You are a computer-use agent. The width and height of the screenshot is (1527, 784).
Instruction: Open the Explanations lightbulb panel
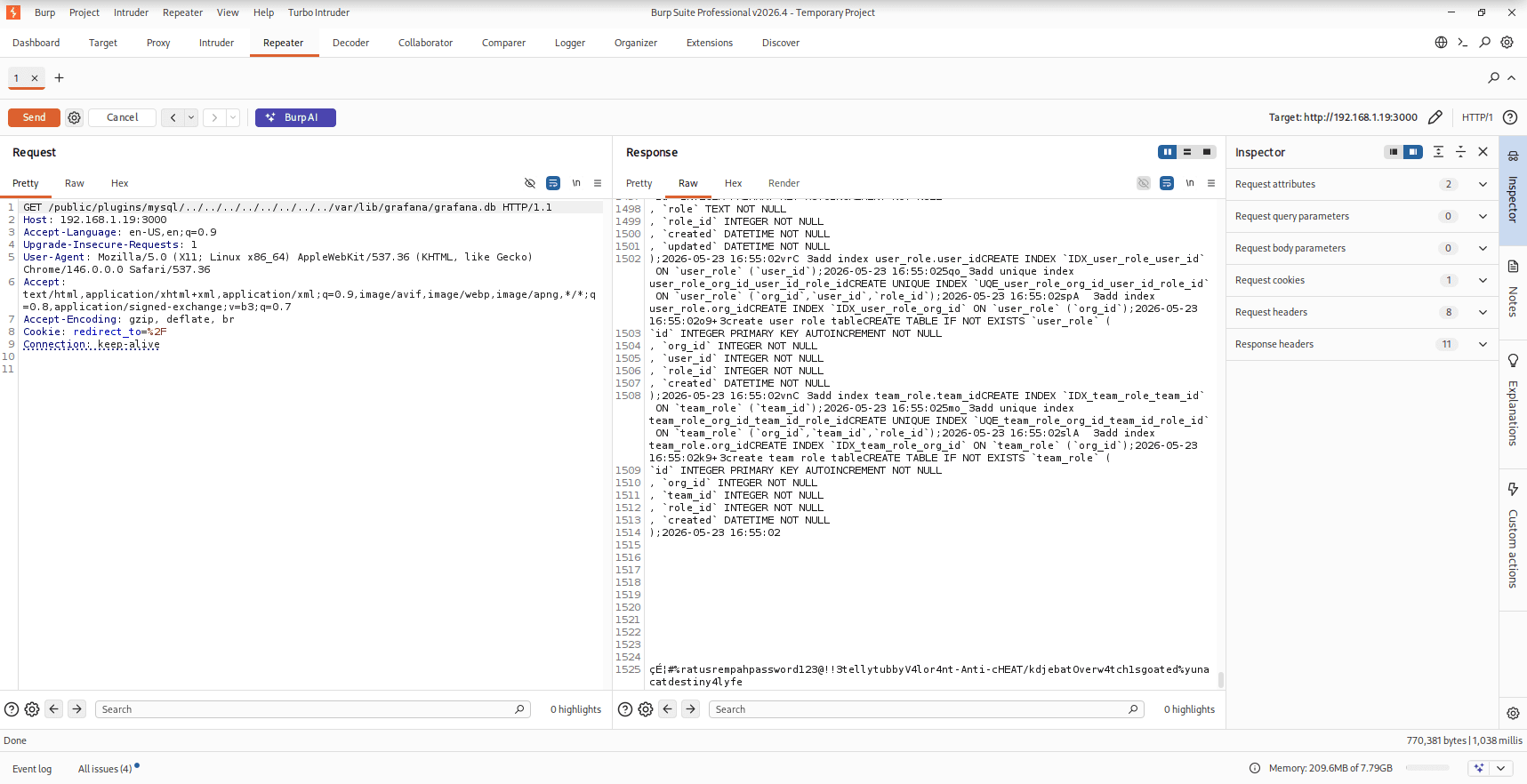pyautogui.click(x=1513, y=401)
